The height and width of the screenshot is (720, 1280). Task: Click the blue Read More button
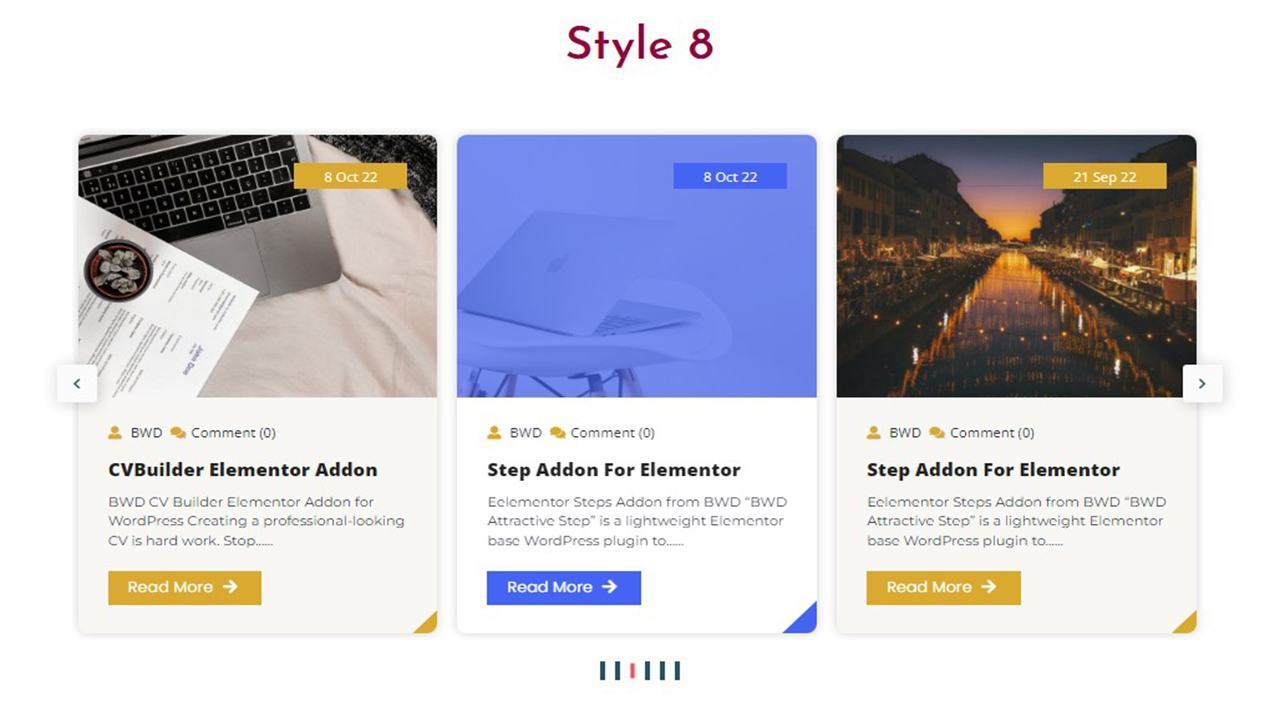click(x=564, y=588)
